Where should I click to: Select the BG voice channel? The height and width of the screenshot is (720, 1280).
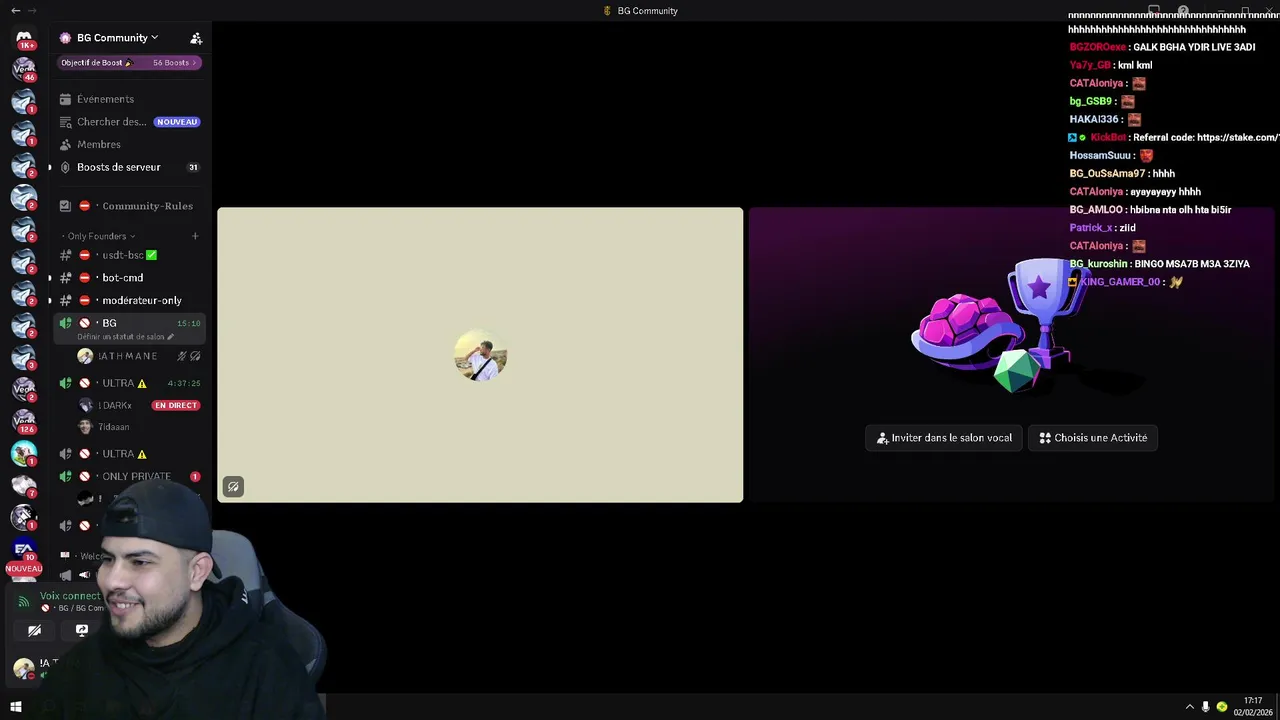(130, 327)
